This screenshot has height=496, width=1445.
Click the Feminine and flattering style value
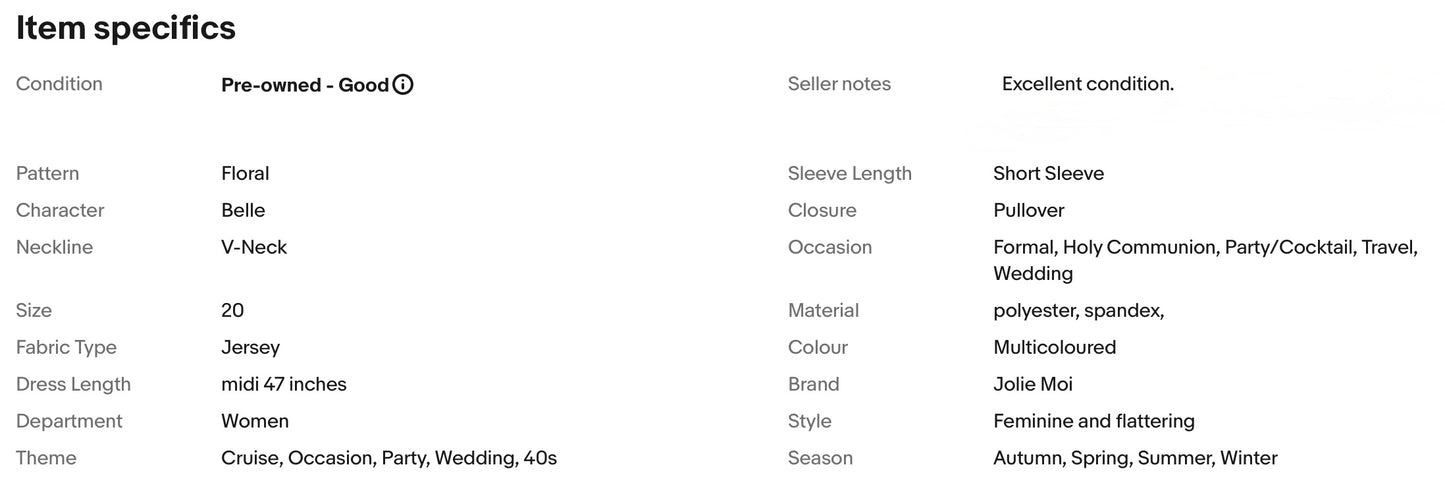tap(1093, 421)
